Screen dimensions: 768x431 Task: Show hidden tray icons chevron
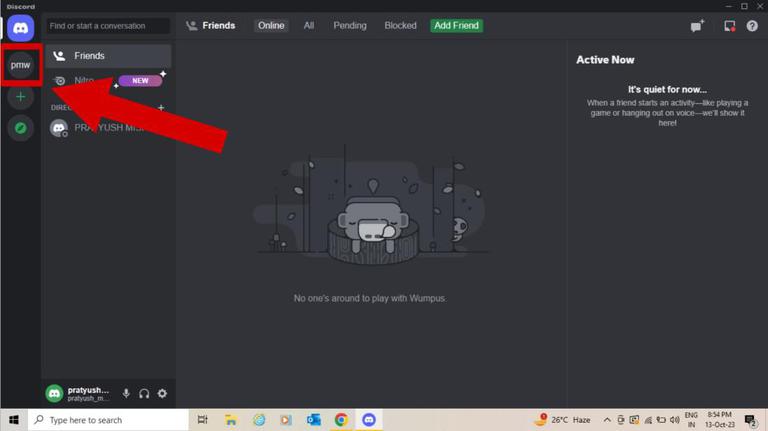click(x=607, y=420)
